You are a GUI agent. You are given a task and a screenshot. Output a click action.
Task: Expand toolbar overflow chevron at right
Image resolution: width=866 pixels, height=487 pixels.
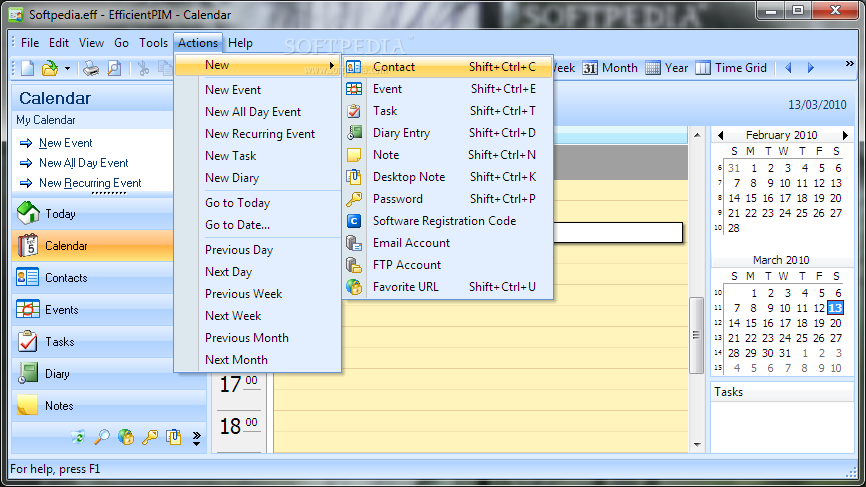point(849,64)
